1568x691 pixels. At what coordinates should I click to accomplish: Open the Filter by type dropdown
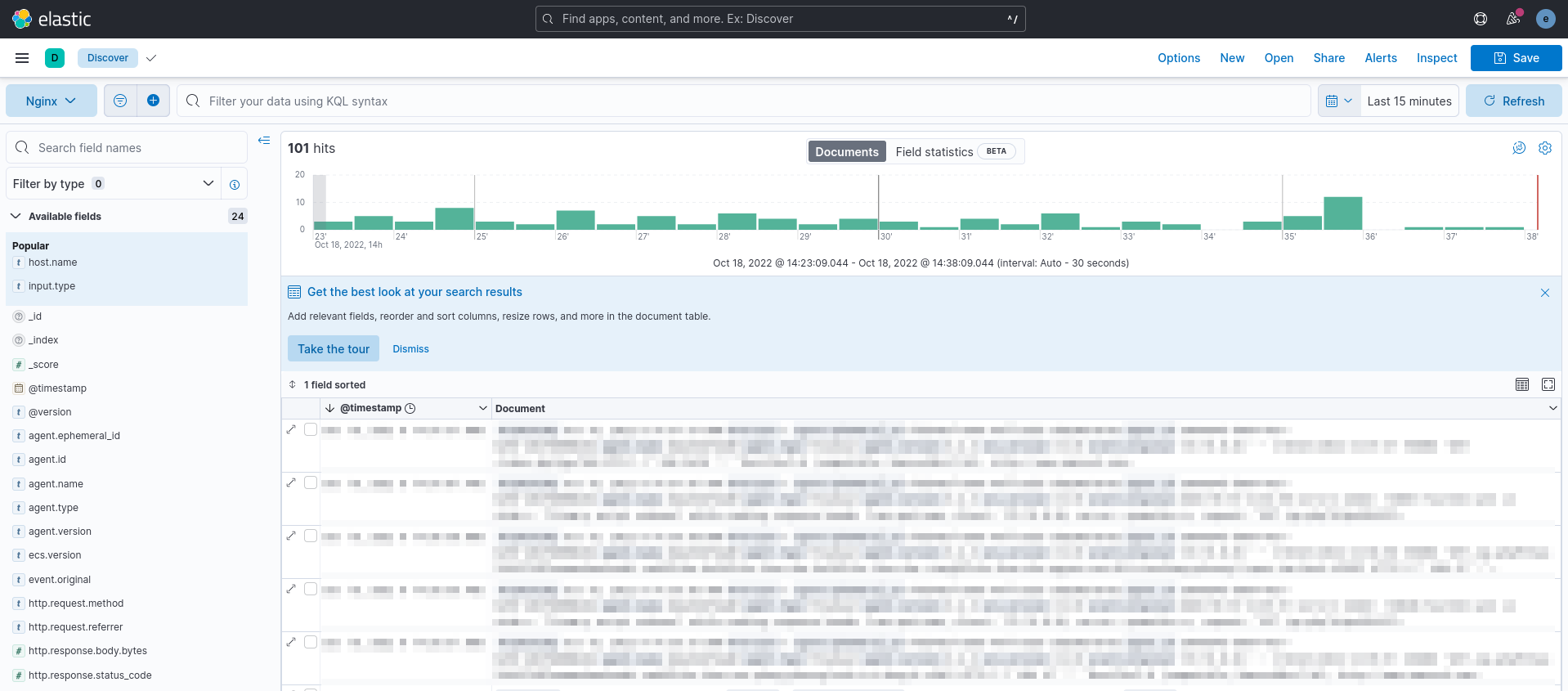coord(114,184)
